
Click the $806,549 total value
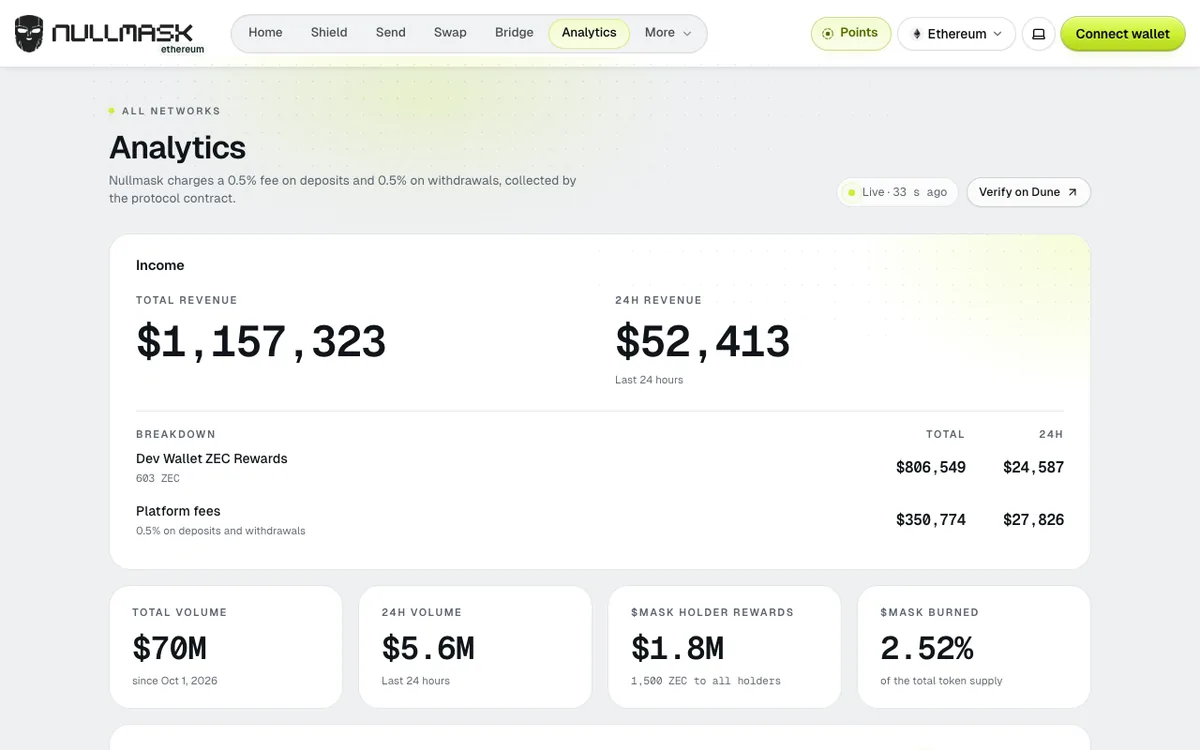point(931,467)
